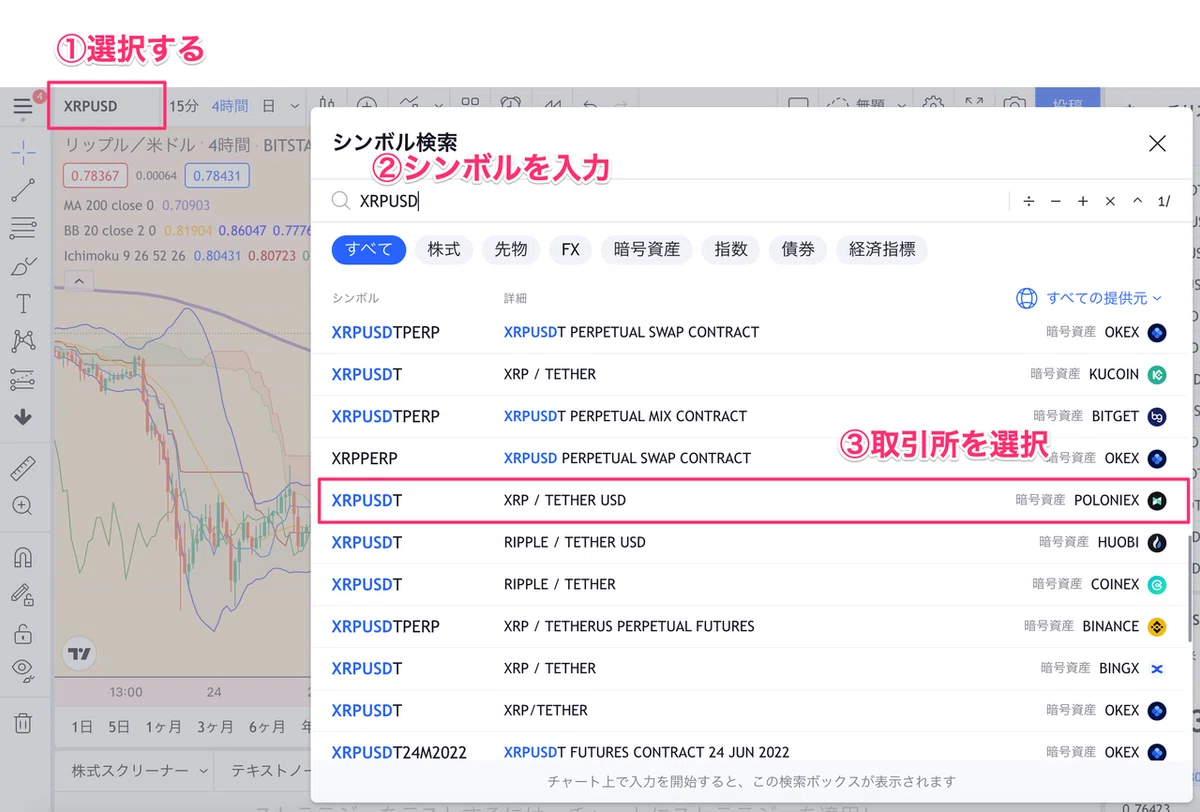
Task: Select the 先物 filter tab
Action: (511, 249)
